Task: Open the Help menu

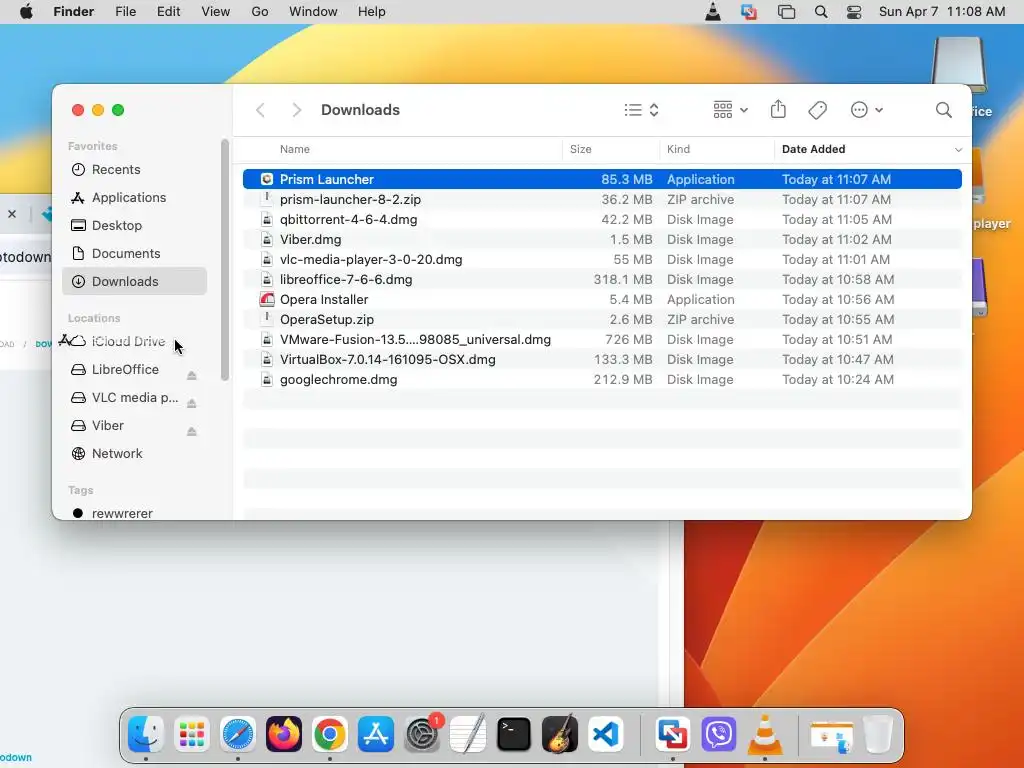Action: click(x=372, y=12)
